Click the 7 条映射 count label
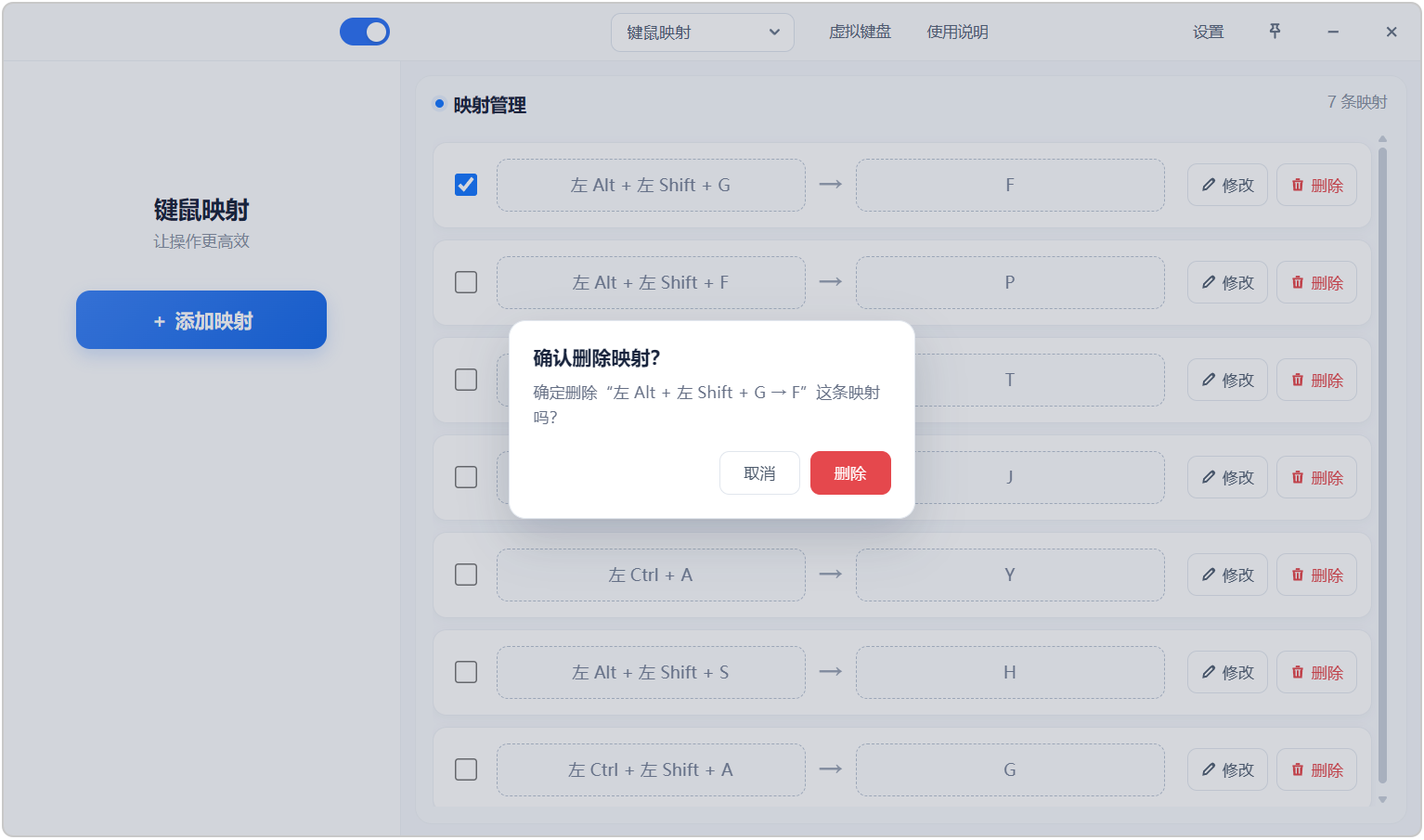 pos(1357,102)
